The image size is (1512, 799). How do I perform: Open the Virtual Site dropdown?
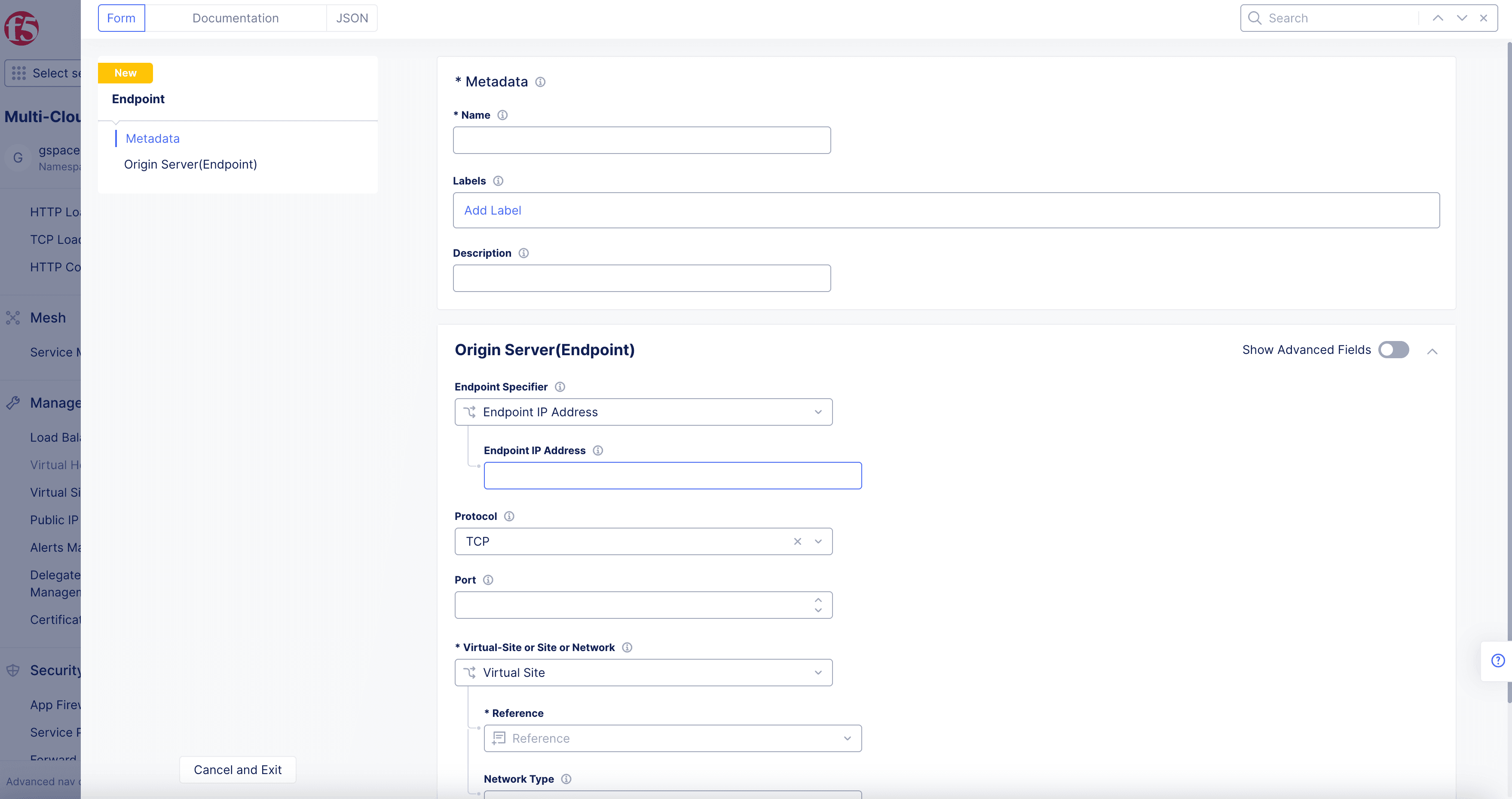[x=643, y=673]
